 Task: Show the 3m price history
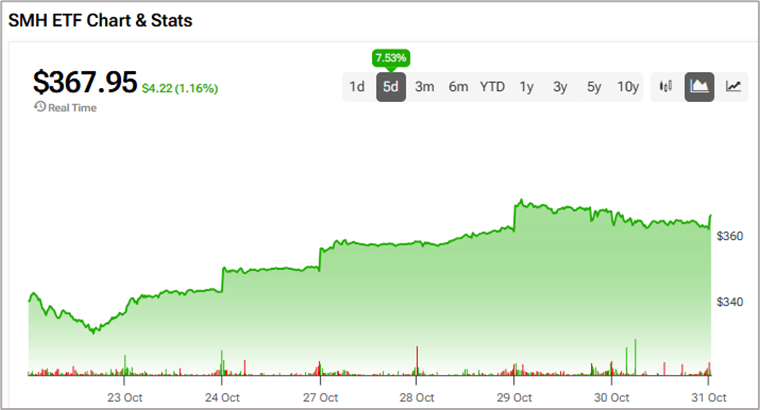pos(424,87)
